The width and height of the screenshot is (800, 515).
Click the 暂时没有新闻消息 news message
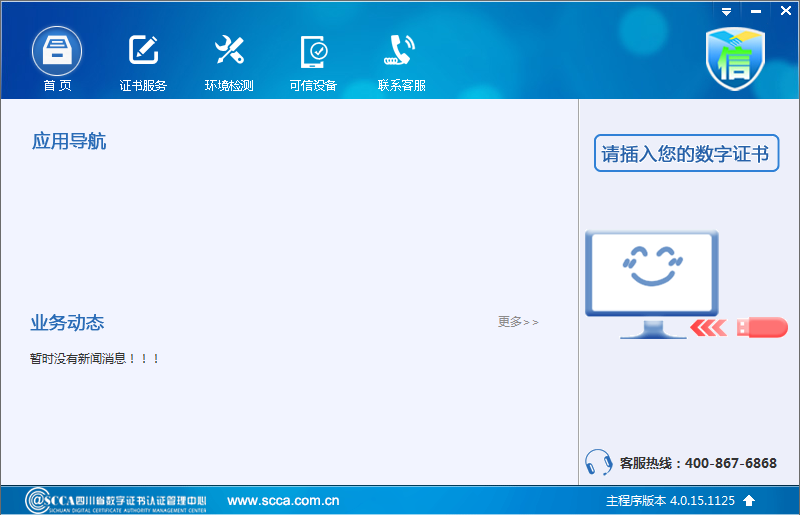pos(95,358)
